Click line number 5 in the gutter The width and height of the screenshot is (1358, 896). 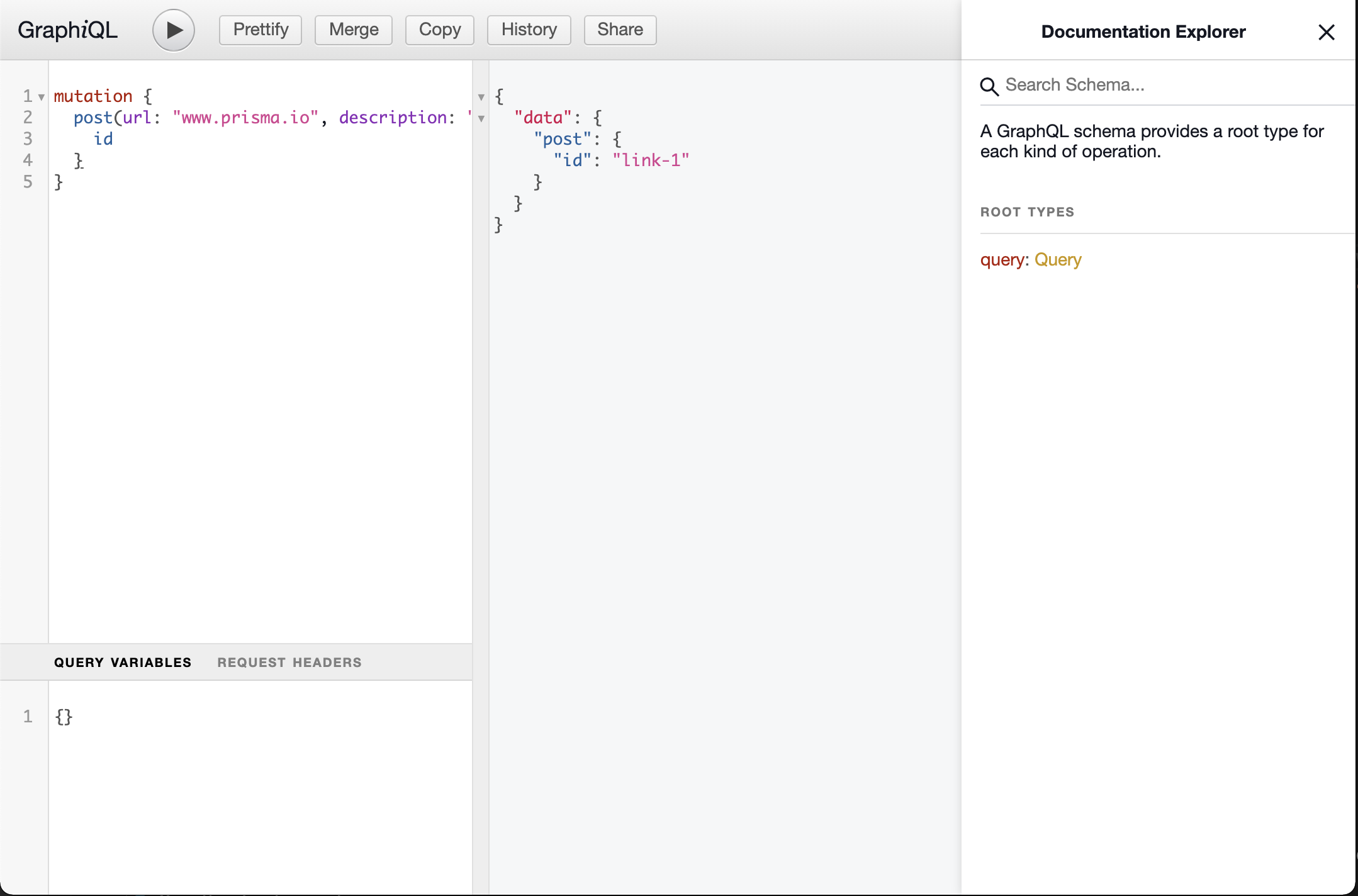(x=28, y=182)
